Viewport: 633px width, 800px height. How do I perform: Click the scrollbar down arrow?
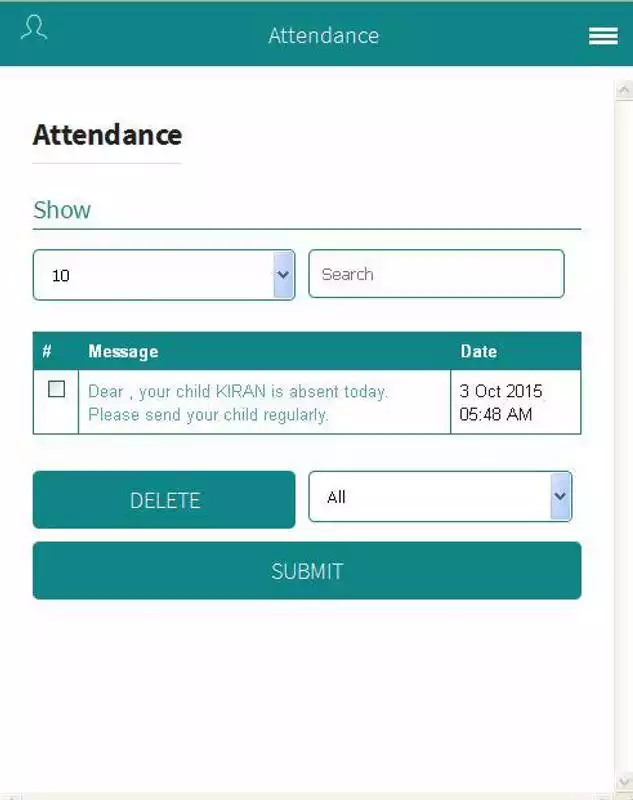624,782
